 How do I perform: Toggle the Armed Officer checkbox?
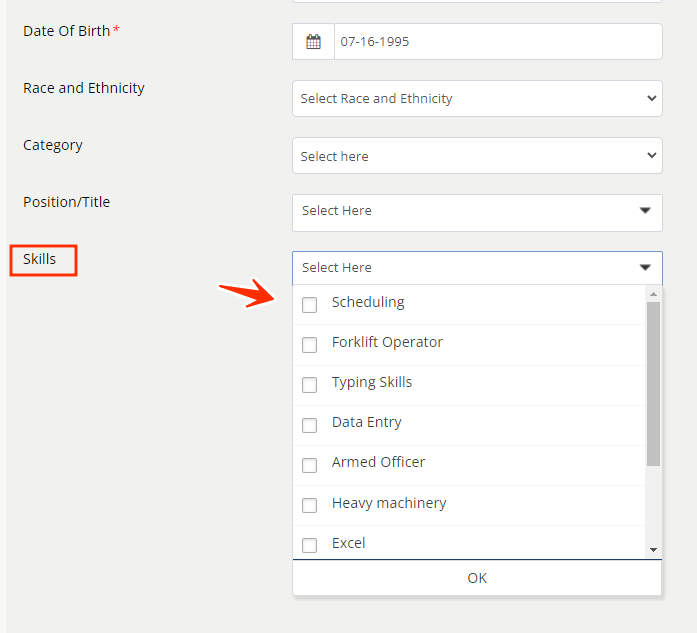coord(310,464)
